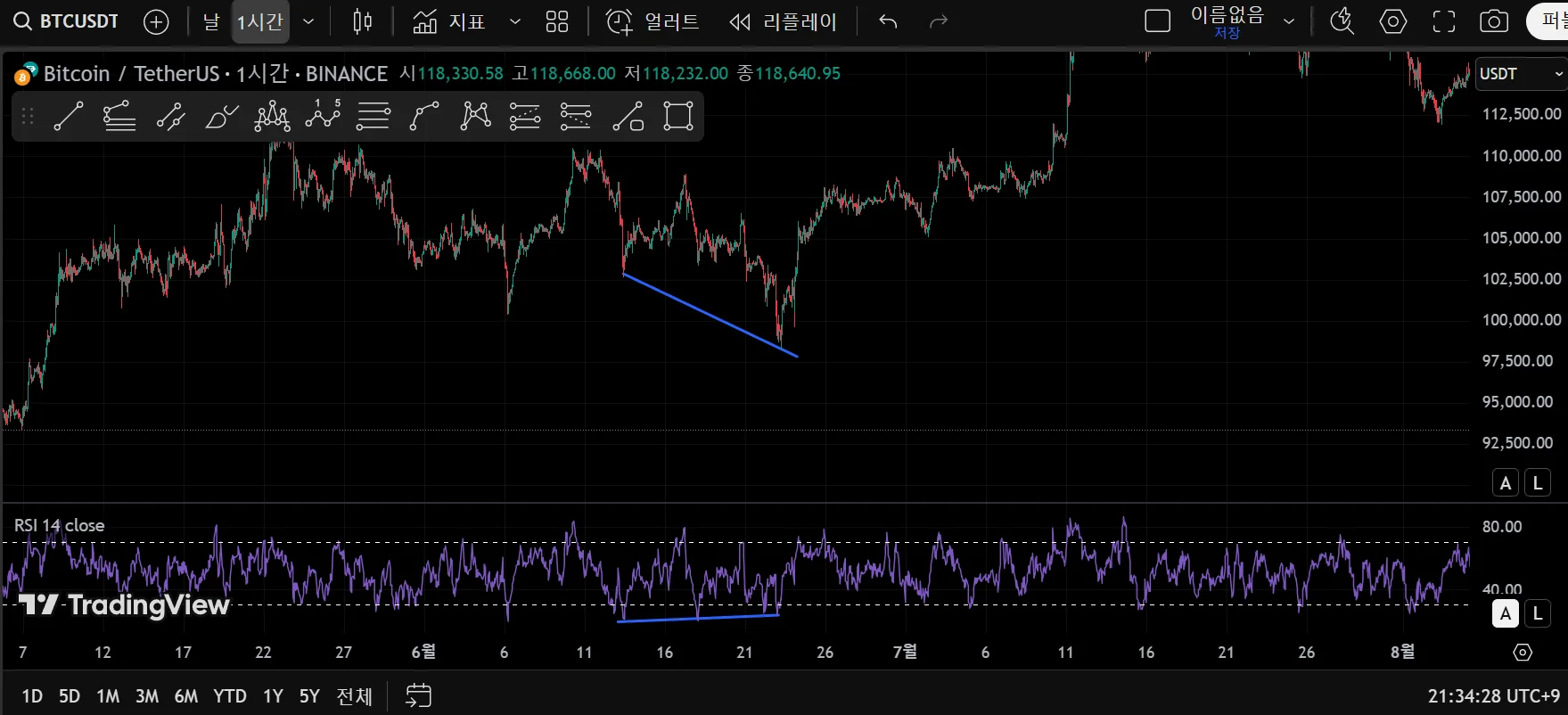Open quick search lightning magnifier icon
The image size is (1568, 715).
pyautogui.click(x=1342, y=21)
